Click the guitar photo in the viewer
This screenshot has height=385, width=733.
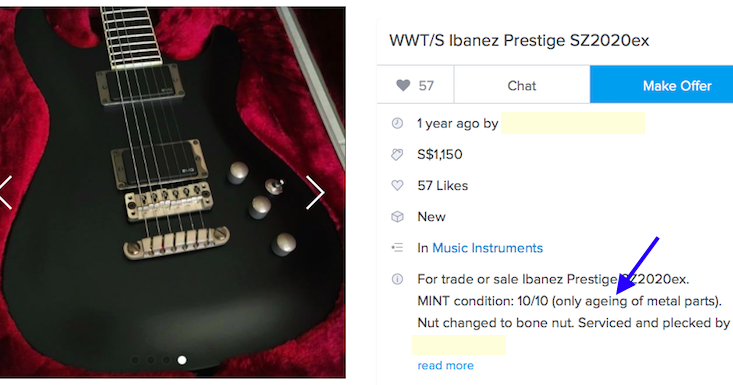172,192
